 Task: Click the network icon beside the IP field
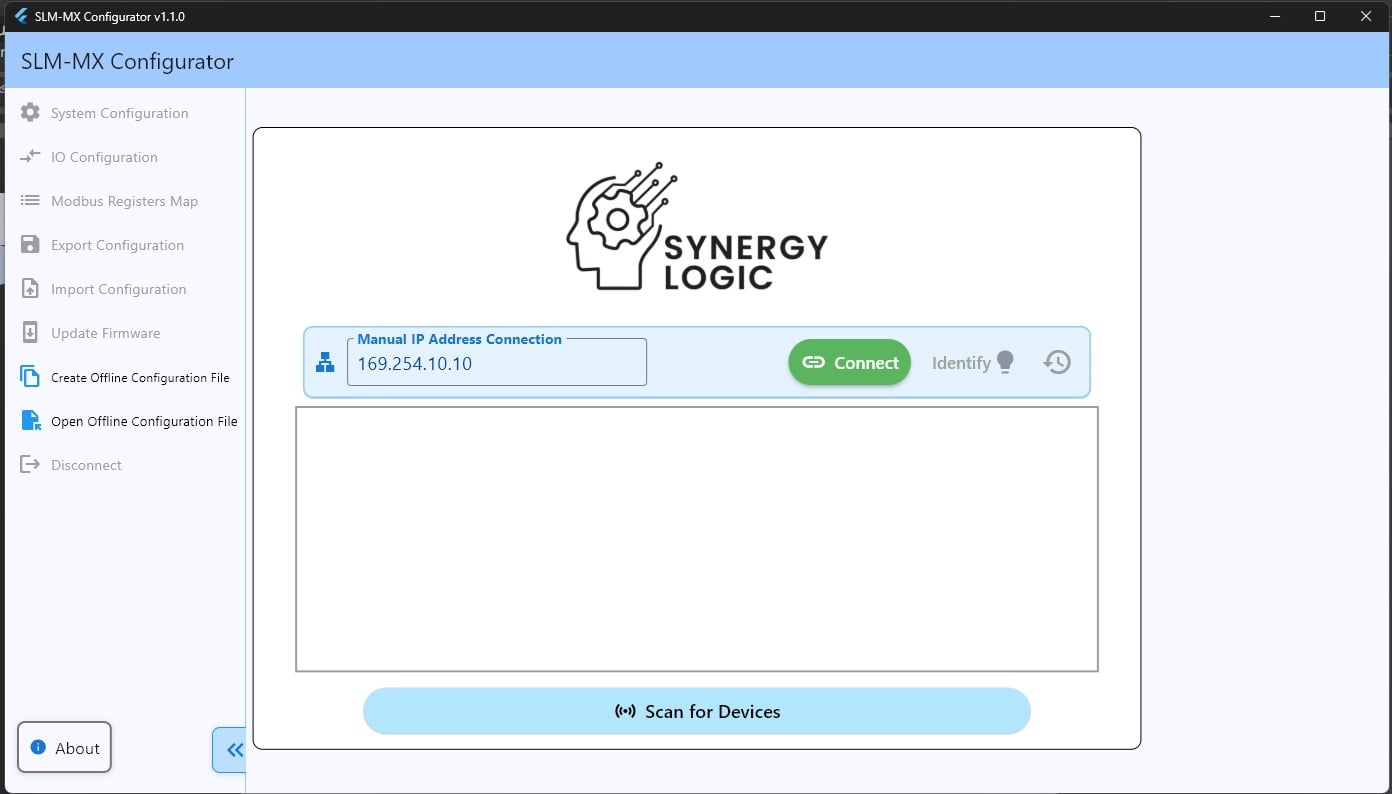tap(325, 363)
